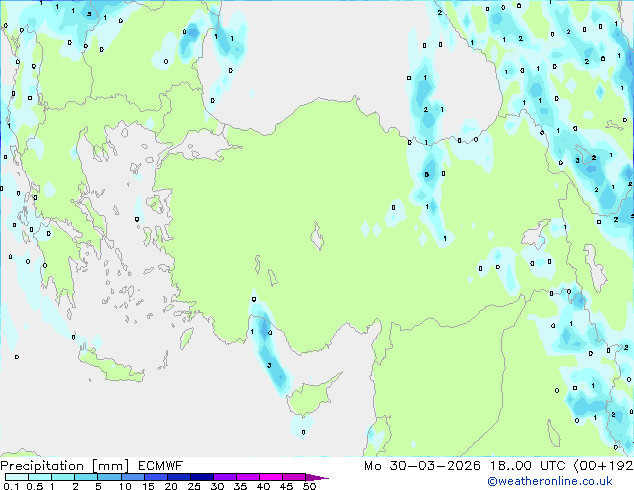This screenshot has height=490, width=634.
Task: Select the 2–5 mm light blue legend swatch
Action: (x=86, y=477)
